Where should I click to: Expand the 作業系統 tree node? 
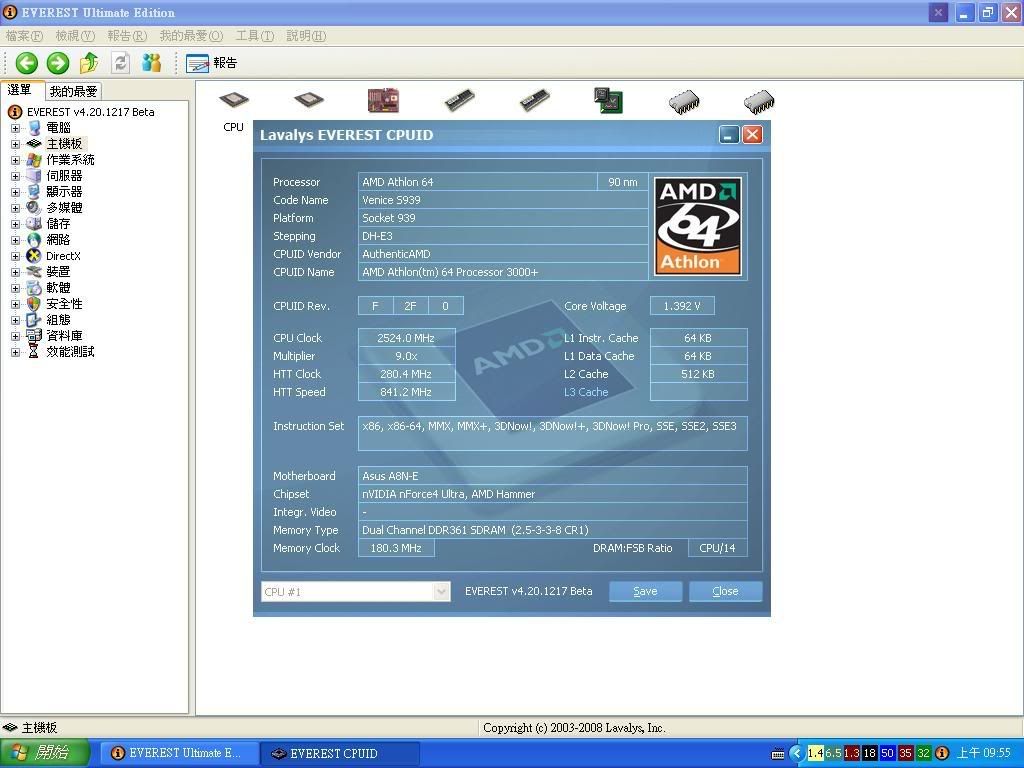pyautogui.click(x=15, y=160)
